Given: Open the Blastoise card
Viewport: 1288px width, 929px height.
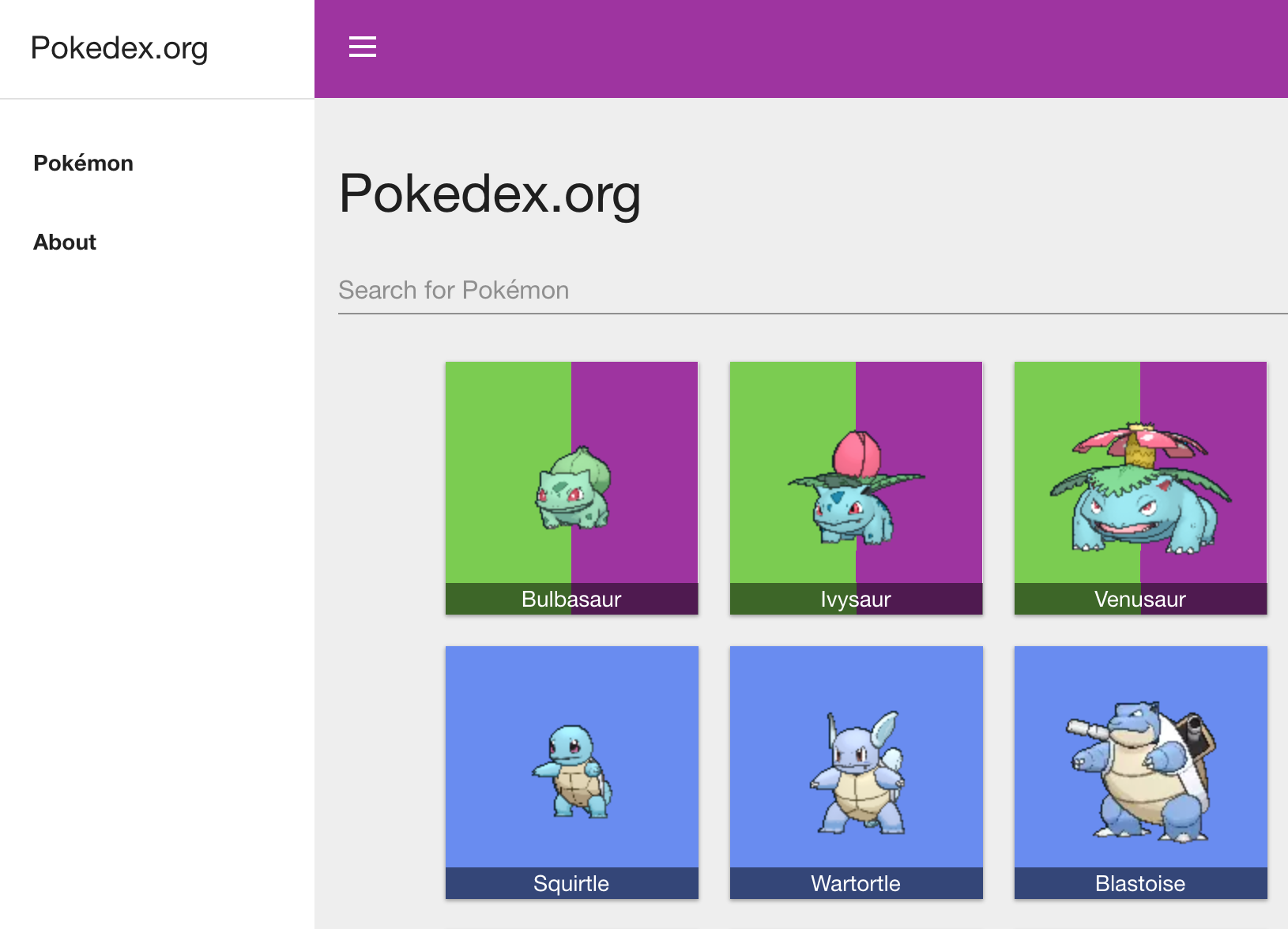Looking at the screenshot, I should tap(1140, 772).
